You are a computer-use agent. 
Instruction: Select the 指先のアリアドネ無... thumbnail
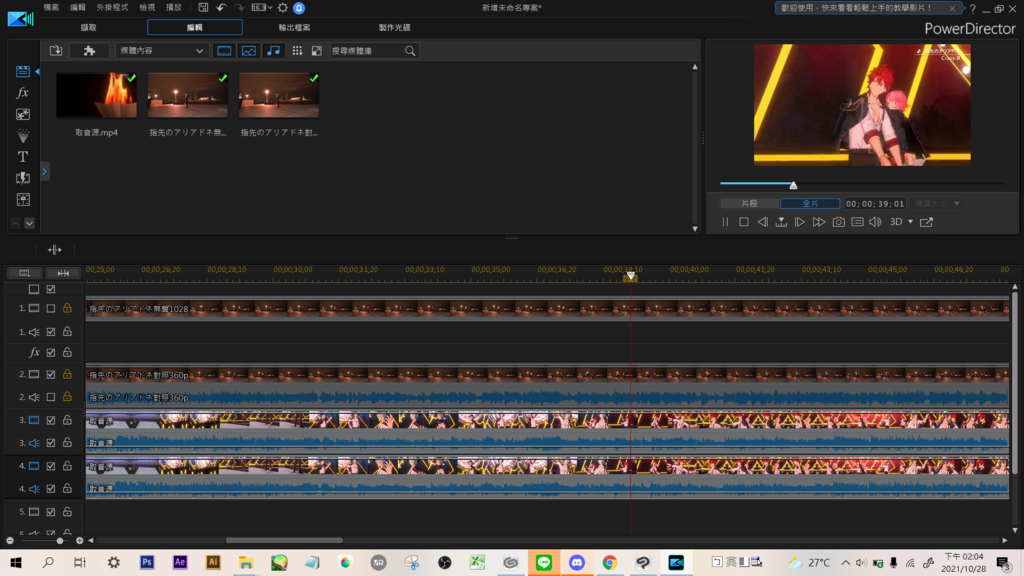pyautogui.click(x=188, y=95)
